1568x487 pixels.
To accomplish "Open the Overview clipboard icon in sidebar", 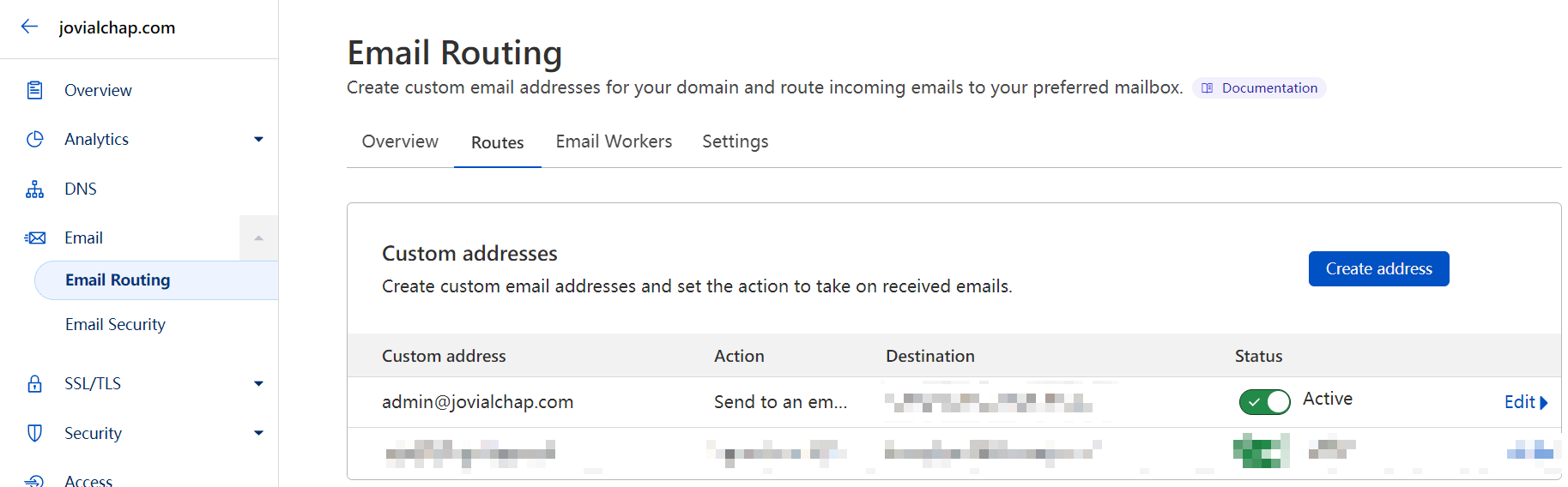I will click(x=34, y=90).
